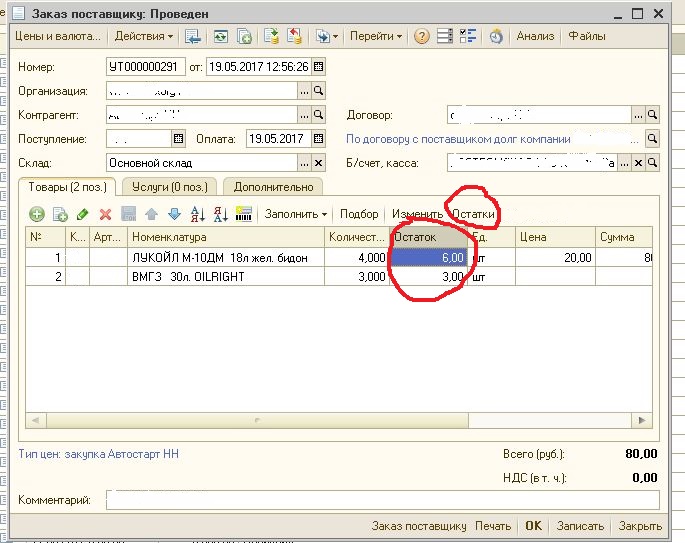Click the pencil Edit row icon
Image resolution: width=685 pixels, height=543 pixels.
click(82, 214)
